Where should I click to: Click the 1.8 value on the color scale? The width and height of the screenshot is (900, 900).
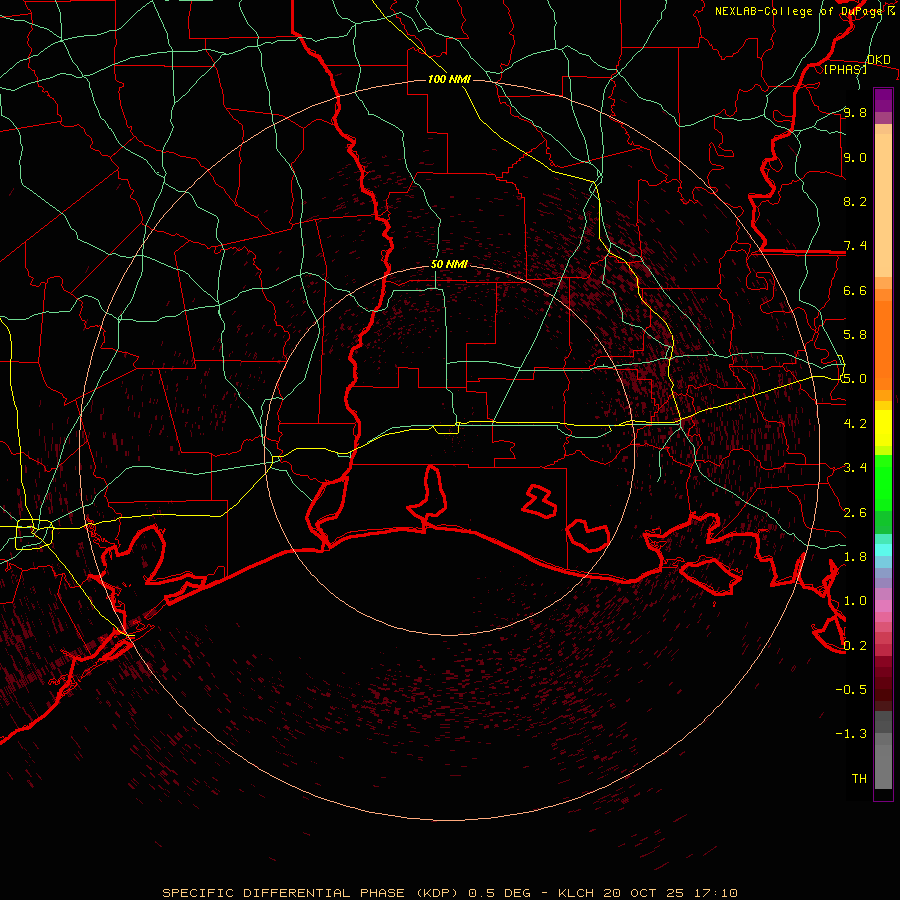click(x=855, y=557)
